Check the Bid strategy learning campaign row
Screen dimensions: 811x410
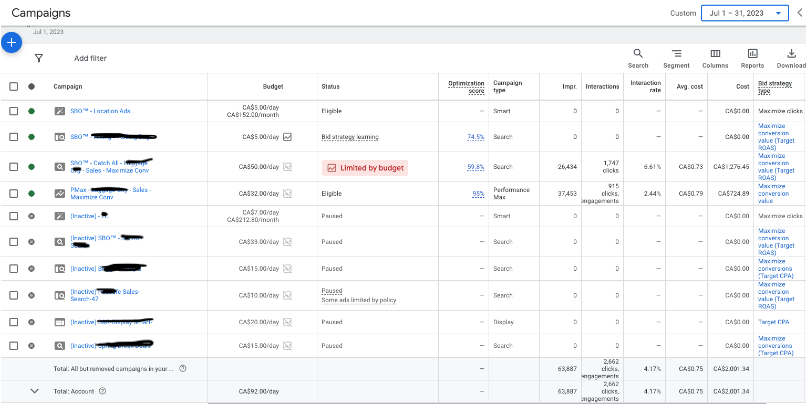pyautogui.click(x=13, y=137)
